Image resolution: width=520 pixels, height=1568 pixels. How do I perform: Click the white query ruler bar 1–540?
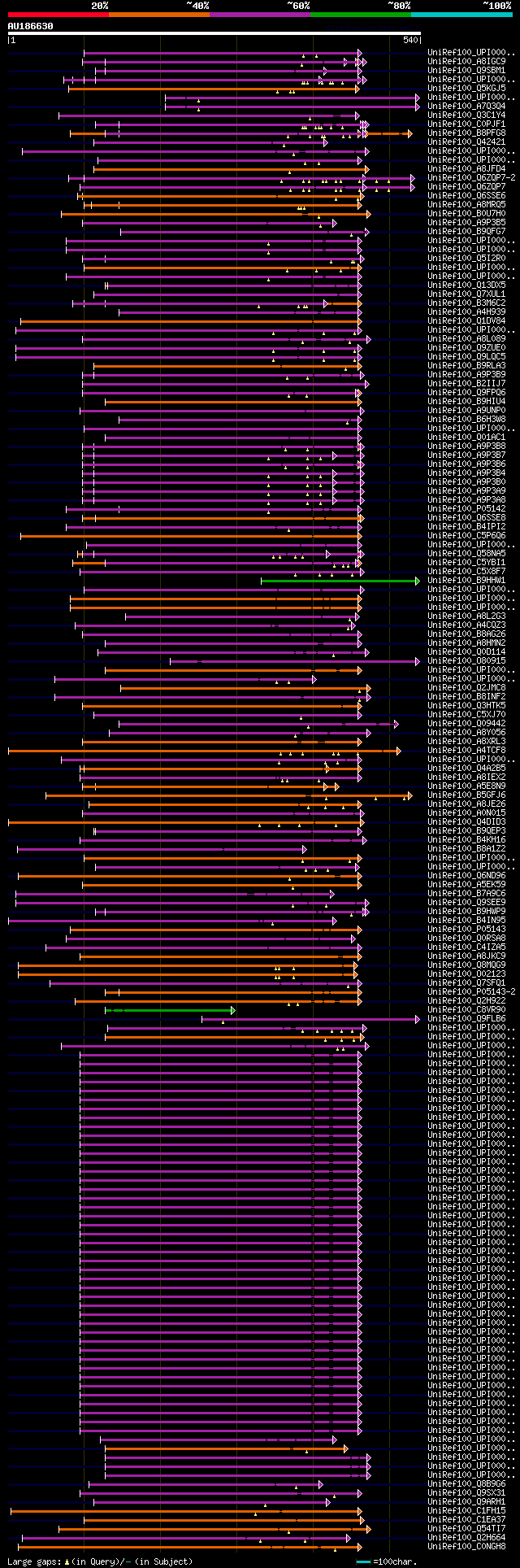tap(214, 33)
